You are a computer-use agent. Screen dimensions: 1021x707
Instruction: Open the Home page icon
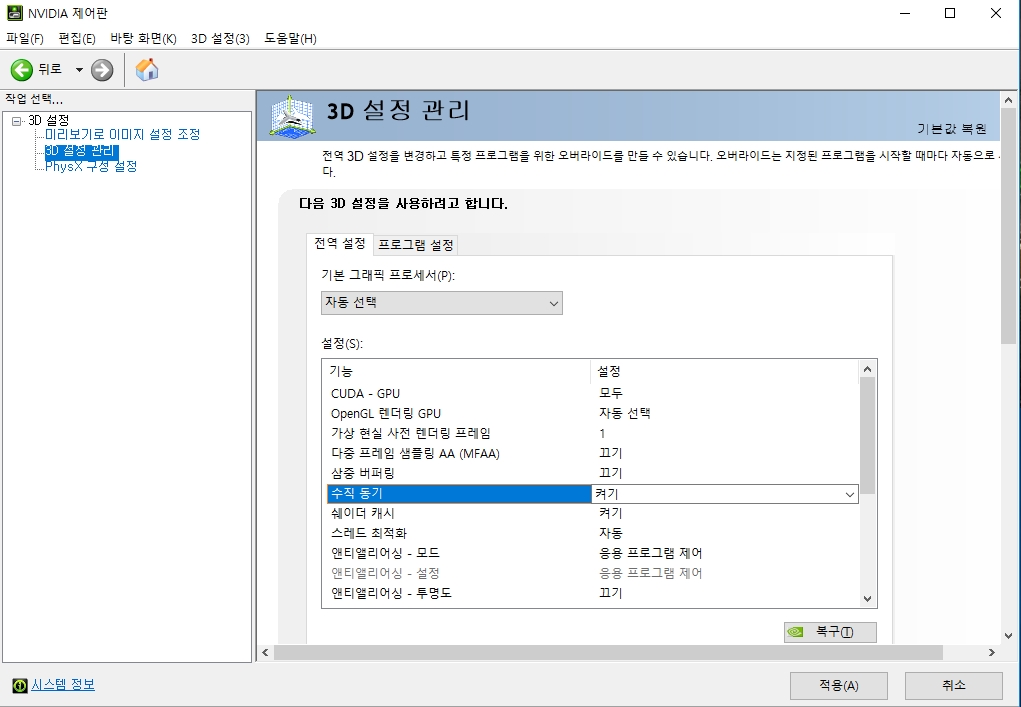tap(147, 70)
